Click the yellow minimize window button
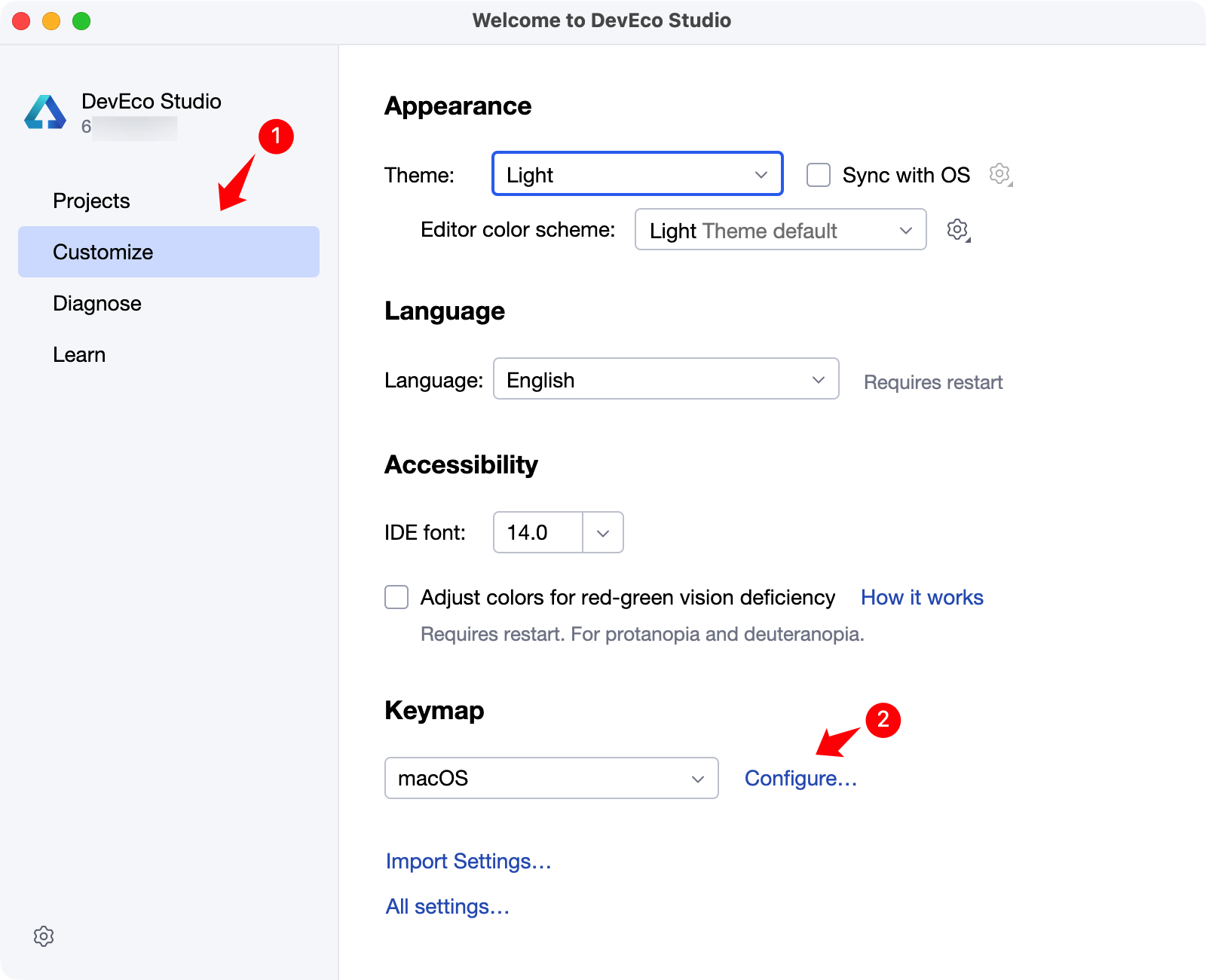Image resolution: width=1206 pixels, height=980 pixels. pos(51,21)
